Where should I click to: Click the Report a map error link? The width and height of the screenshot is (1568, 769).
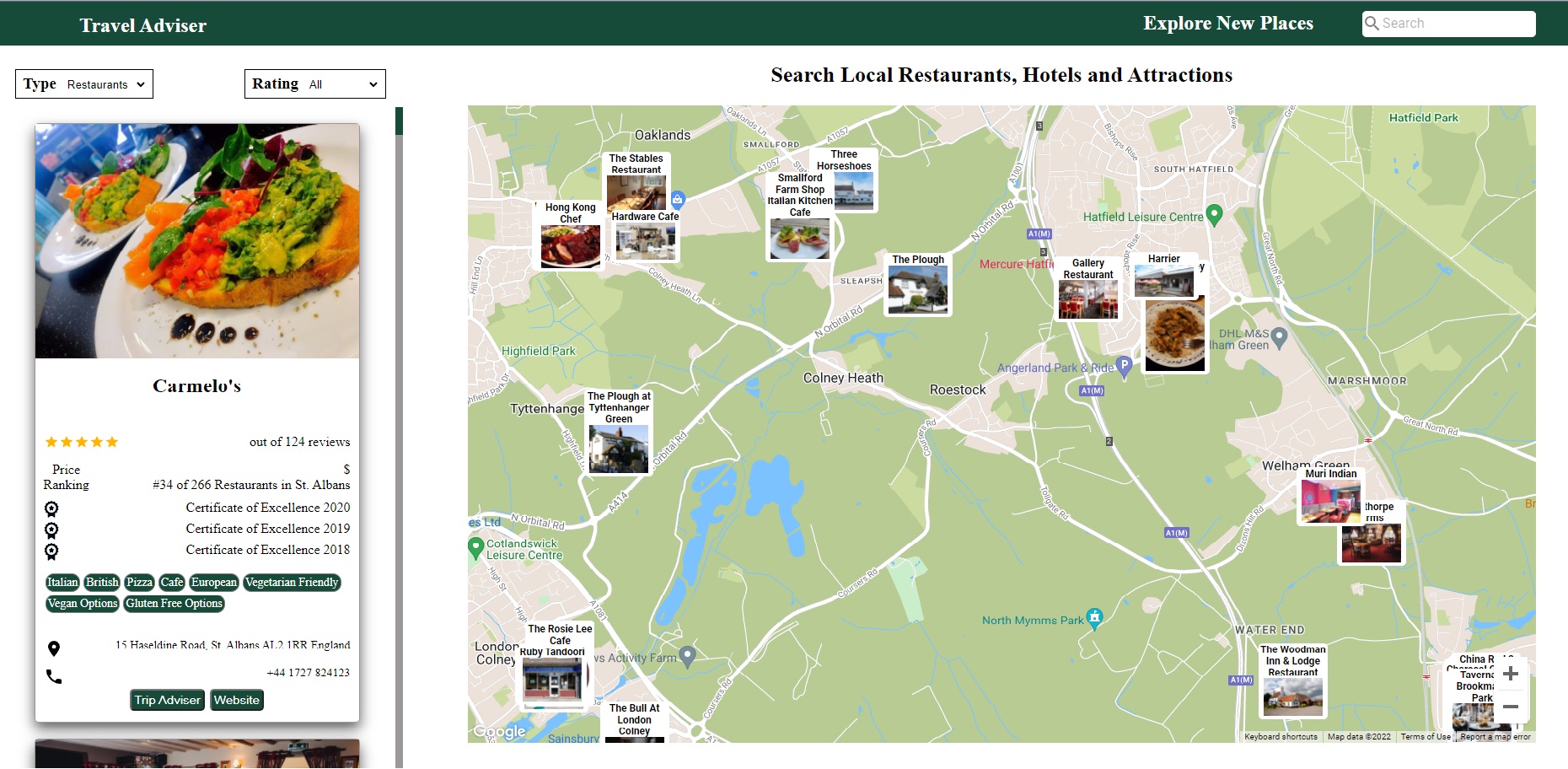1496,737
